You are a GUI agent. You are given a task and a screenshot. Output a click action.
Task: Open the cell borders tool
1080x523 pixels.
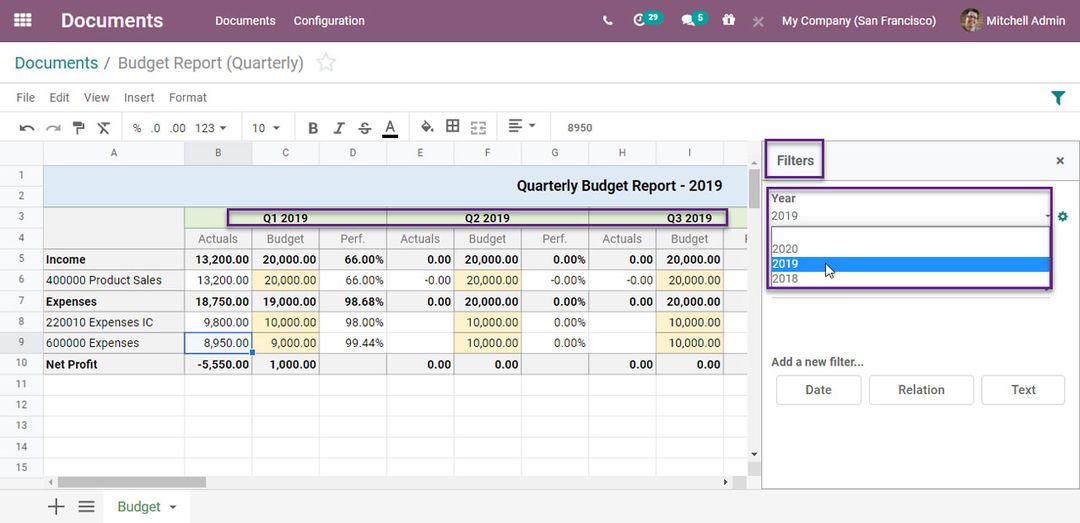coord(453,127)
